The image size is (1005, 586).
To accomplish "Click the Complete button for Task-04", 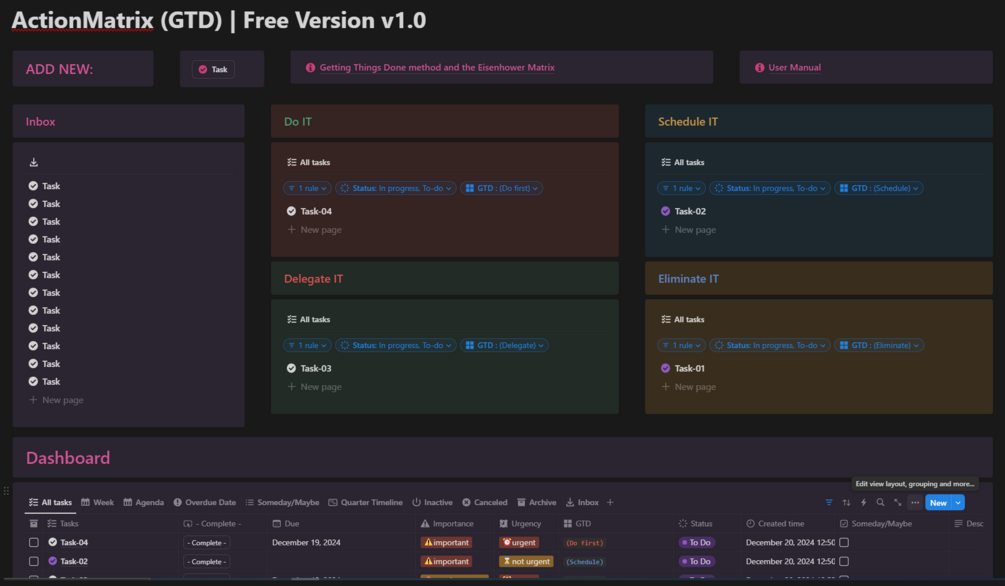I will click(x=207, y=542).
